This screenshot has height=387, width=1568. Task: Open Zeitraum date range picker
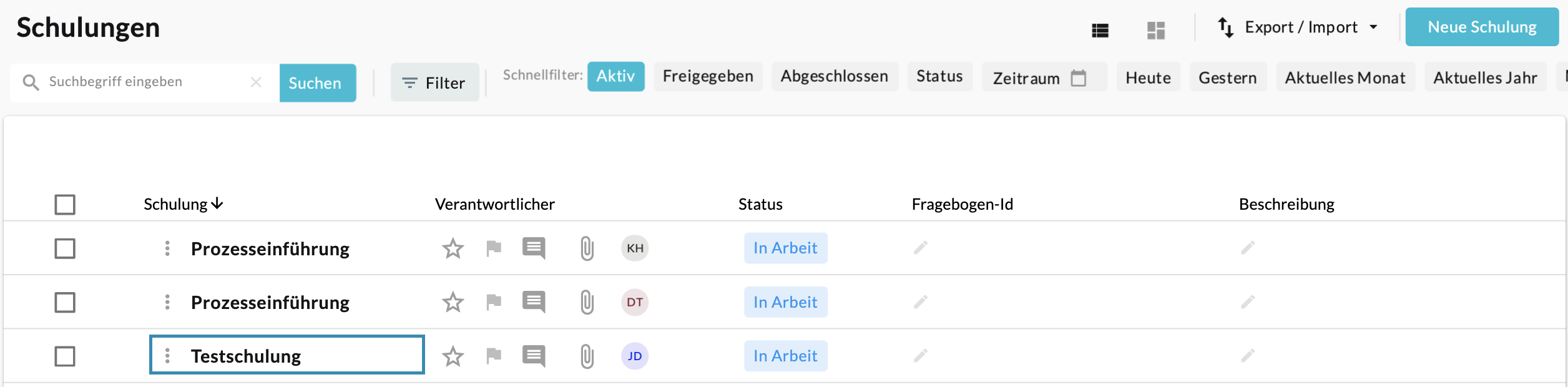(x=1039, y=78)
